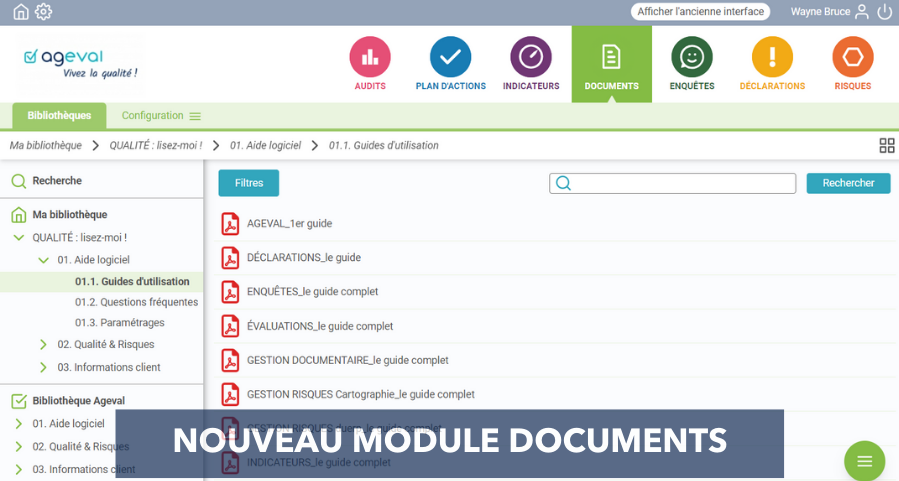Screen dimensions: 899x481
Task: Open ÉVALUATIONS_le guide complet document
Action: click(x=320, y=326)
